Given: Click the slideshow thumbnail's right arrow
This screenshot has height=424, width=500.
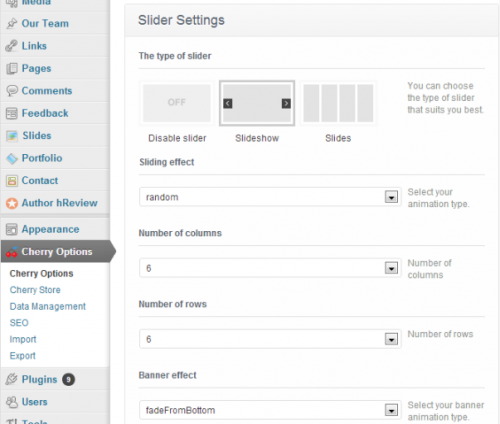Looking at the screenshot, I should pos(286,103).
